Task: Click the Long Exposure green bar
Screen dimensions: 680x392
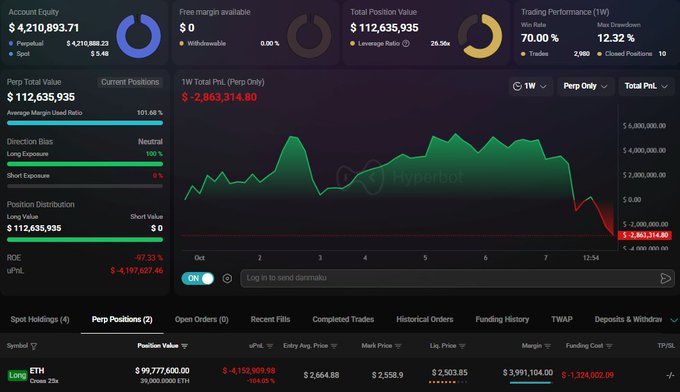Action: tap(85, 164)
